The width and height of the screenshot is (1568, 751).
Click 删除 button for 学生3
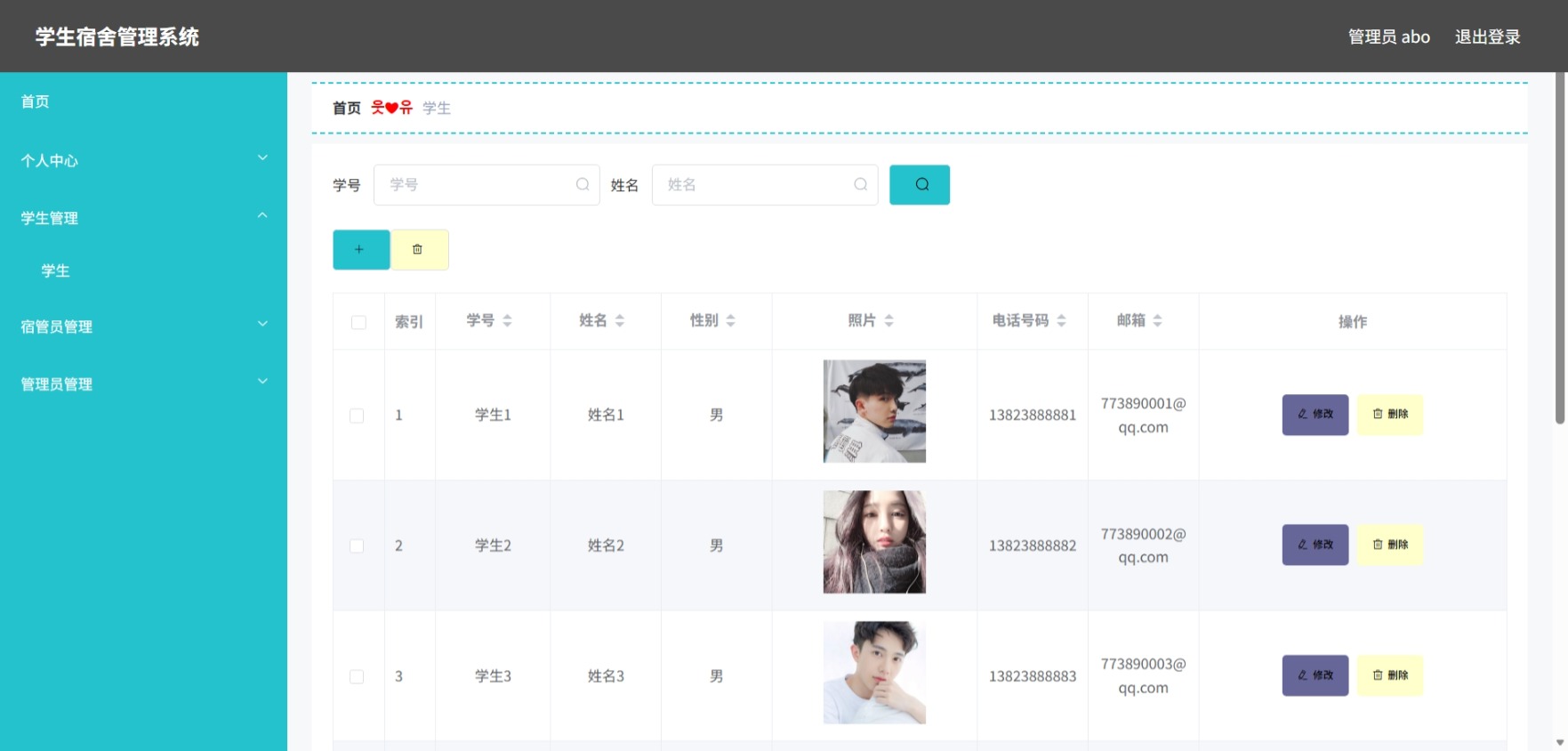pyautogui.click(x=1390, y=675)
